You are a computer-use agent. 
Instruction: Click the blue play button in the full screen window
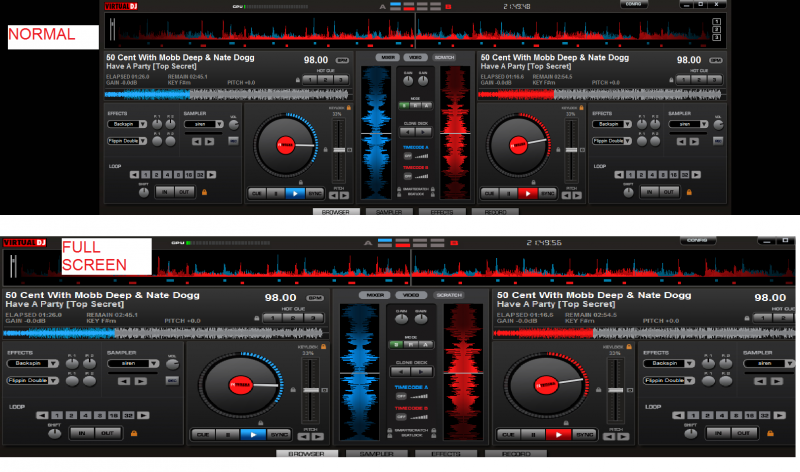click(x=253, y=435)
